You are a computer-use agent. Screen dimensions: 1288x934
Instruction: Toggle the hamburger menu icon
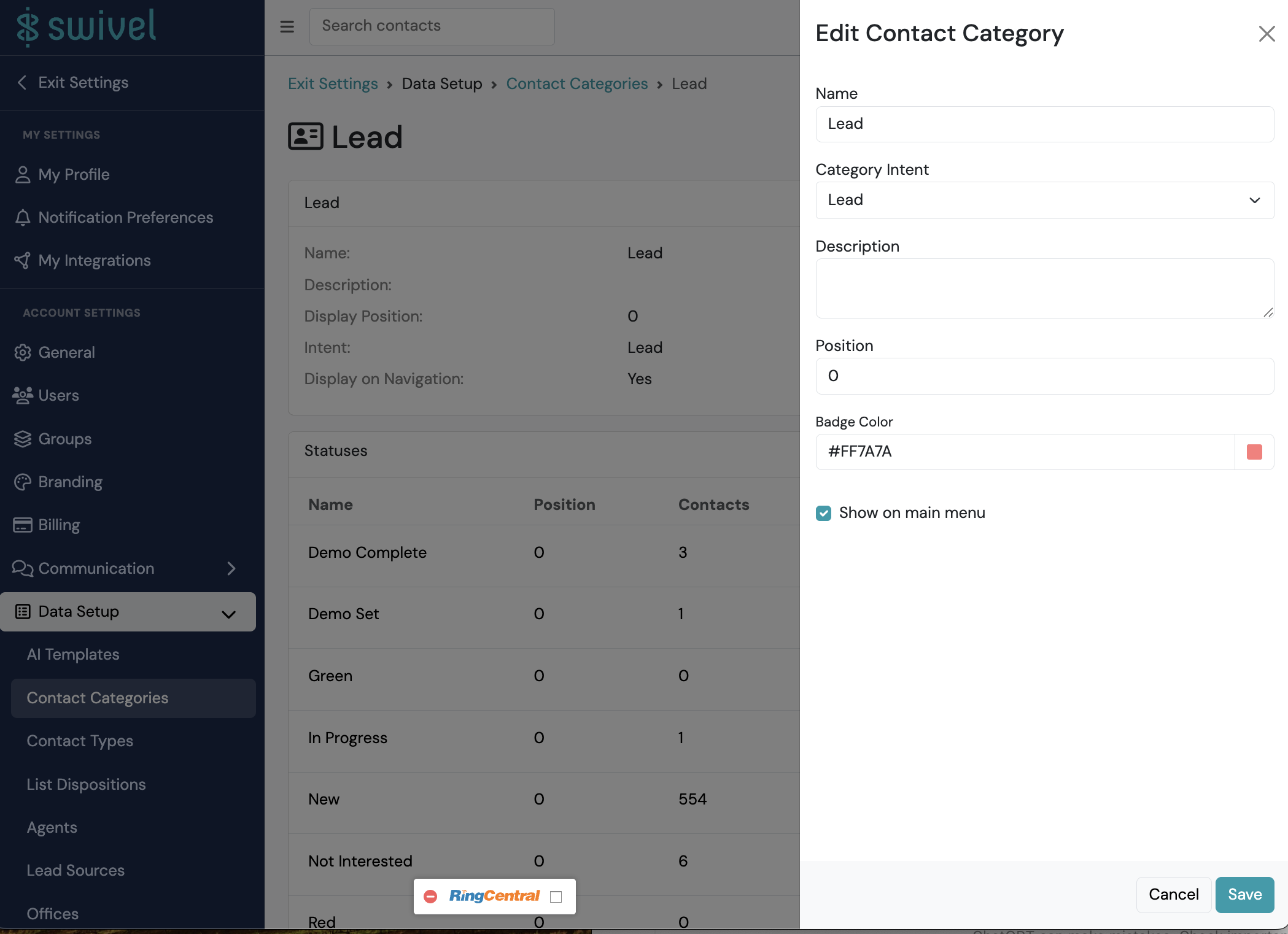pyautogui.click(x=287, y=26)
